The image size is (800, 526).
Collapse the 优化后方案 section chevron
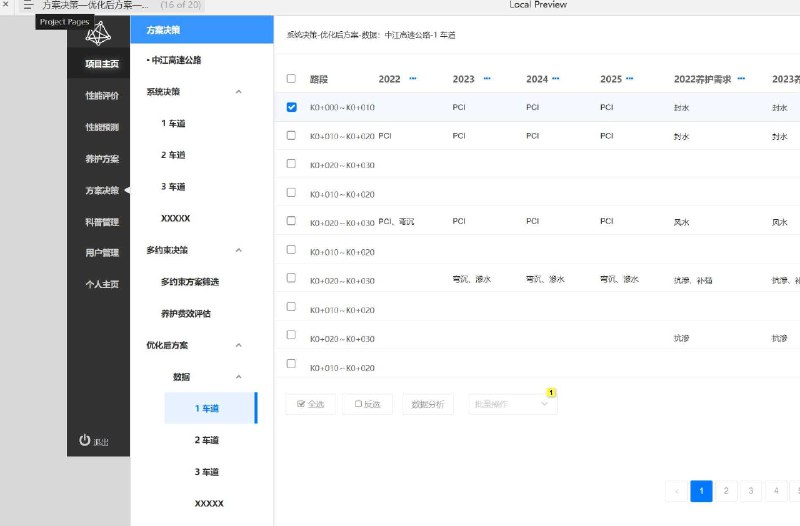click(238, 345)
